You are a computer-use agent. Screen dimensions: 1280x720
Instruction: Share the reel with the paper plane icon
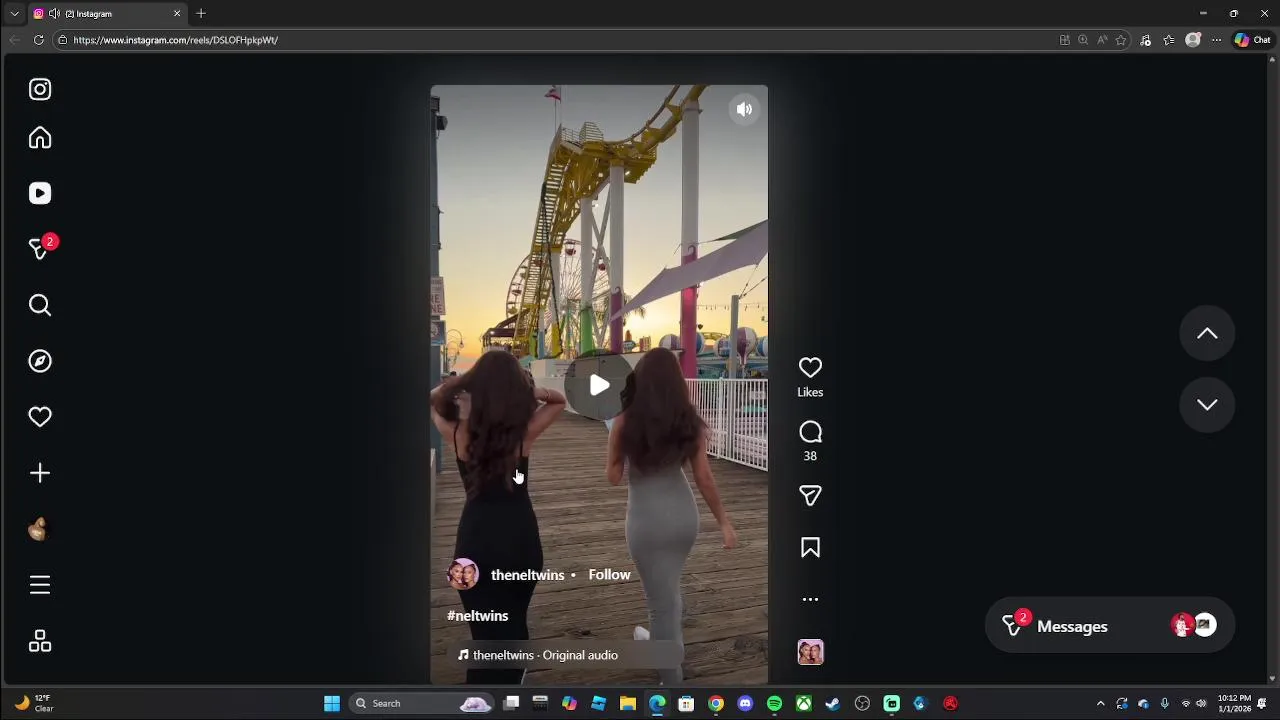810,496
